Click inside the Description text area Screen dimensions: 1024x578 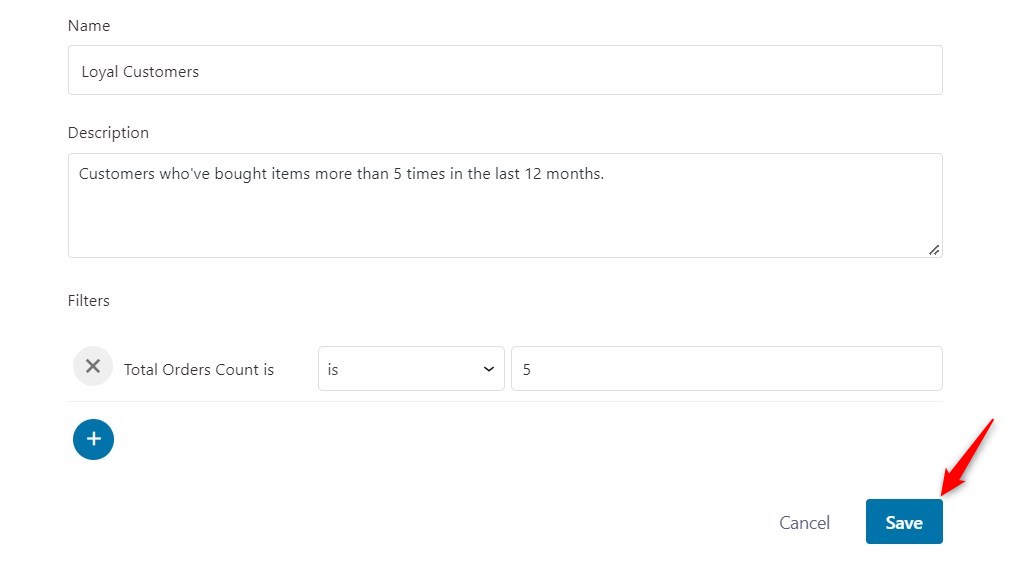click(x=505, y=206)
